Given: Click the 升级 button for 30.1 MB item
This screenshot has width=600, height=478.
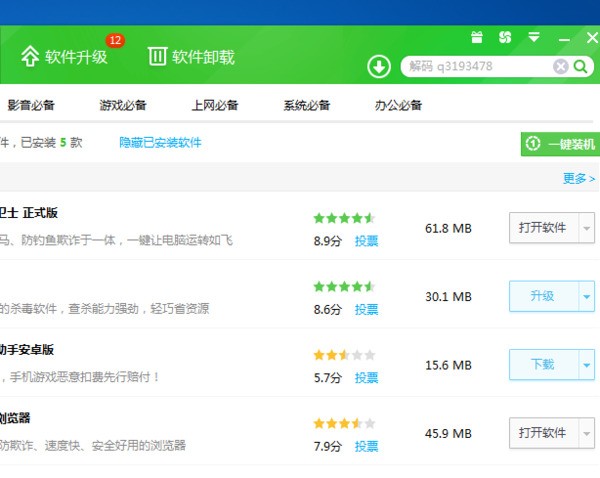Looking at the screenshot, I should click(x=543, y=296).
